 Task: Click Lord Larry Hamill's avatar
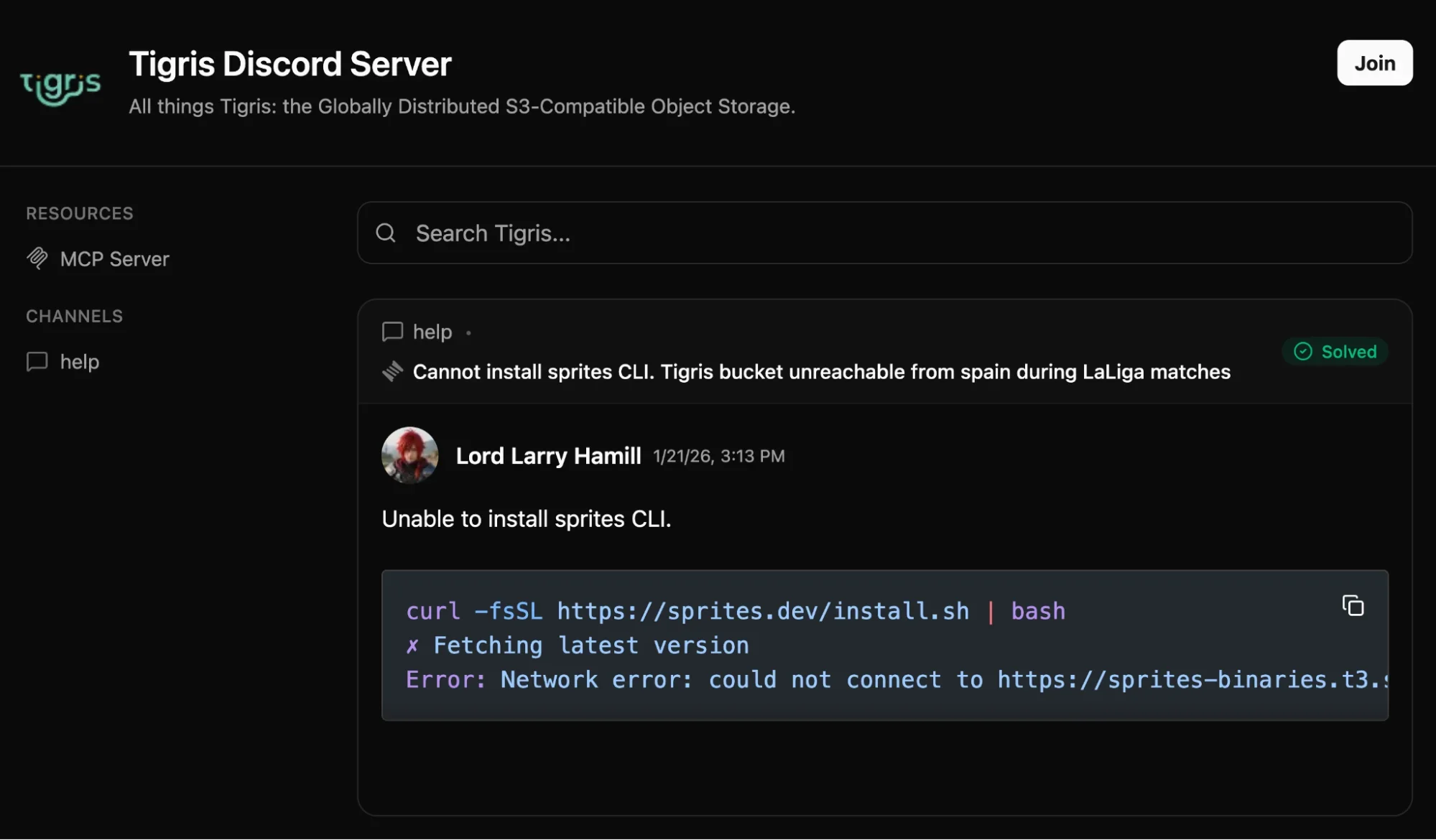tap(409, 455)
